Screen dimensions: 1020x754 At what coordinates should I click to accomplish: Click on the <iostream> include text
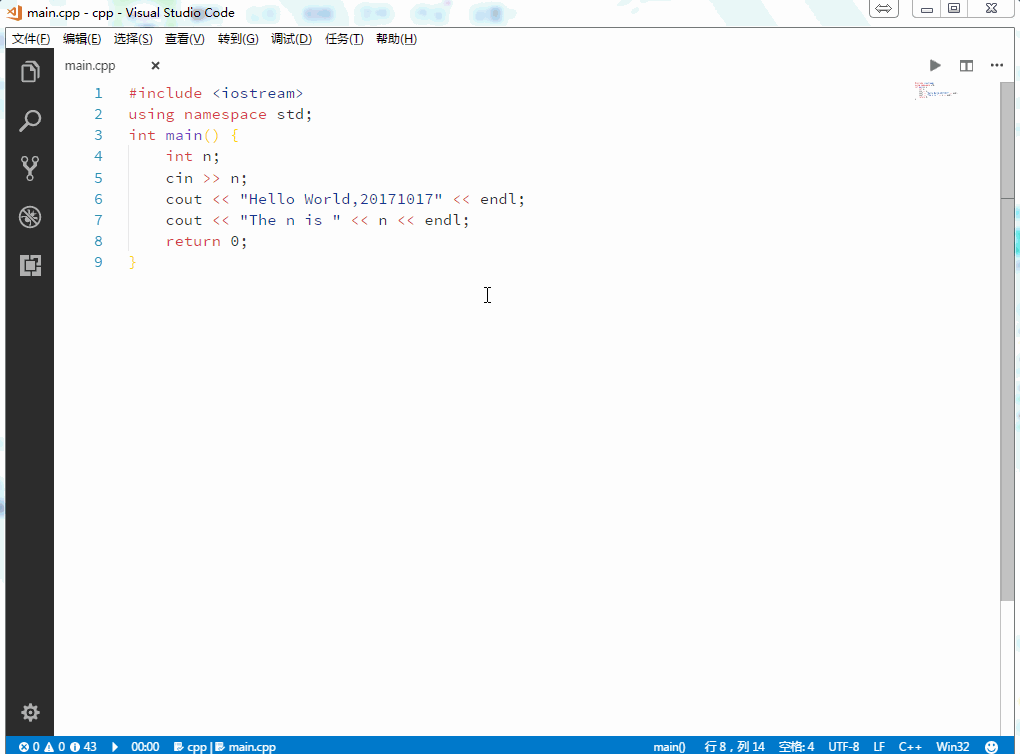pyautogui.click(x=258, y=93)
